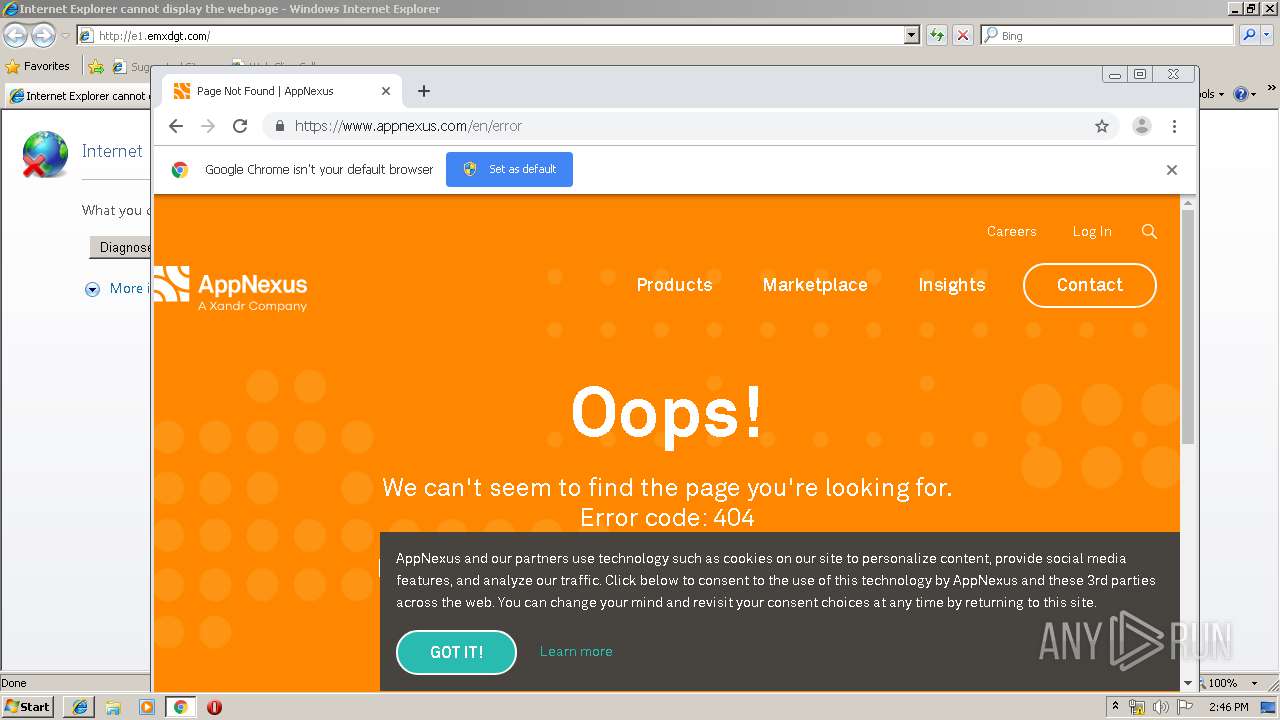Expand the IE address bar dropdown
Screen dimensions: 1280x720
click(911, 36)
